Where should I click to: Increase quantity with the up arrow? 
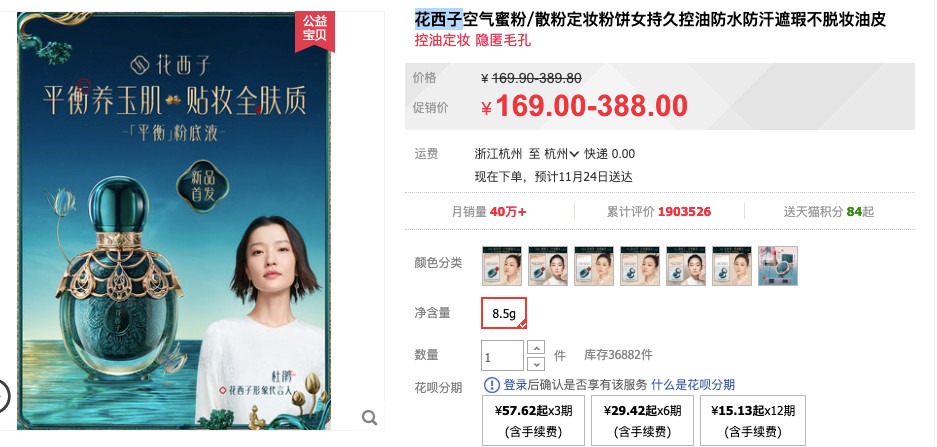point(537,348)
